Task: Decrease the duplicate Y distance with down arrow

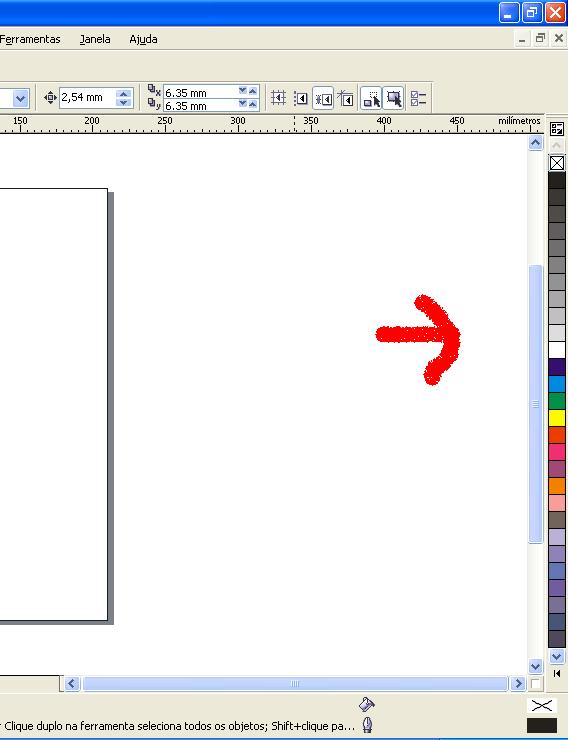Action: [x=242, y=104]
